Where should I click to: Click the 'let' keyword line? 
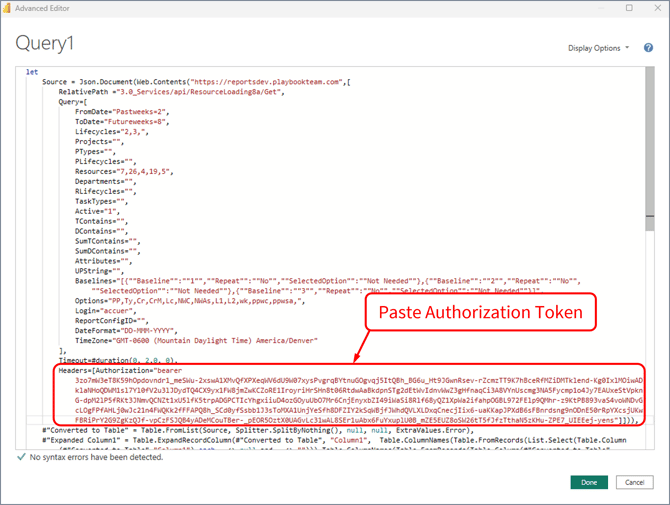[x=32, y=72]
